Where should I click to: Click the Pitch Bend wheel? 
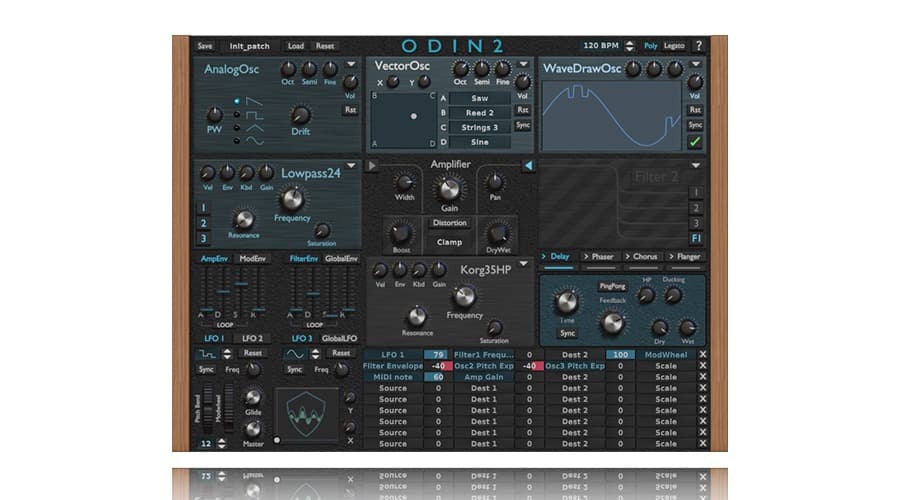point(207,409)
